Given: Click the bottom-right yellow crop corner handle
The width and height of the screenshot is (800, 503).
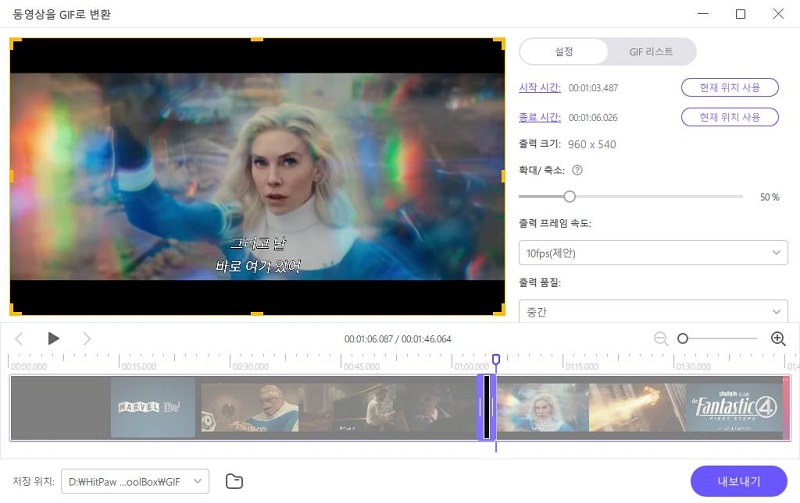Looking at the screenshot, I should pyautogui.click(x=499, y=310).
